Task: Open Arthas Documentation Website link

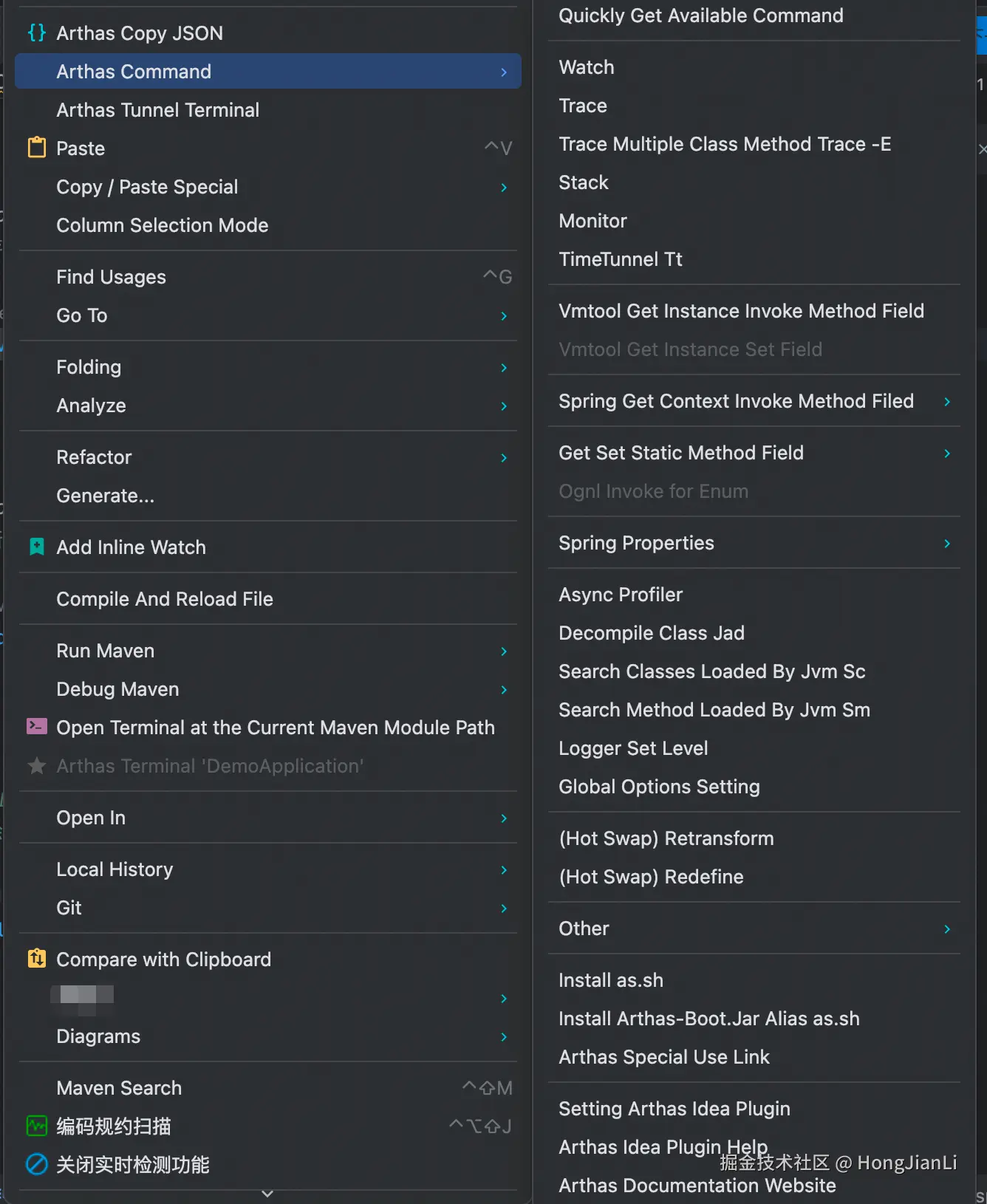Action: [x=697, y=1186]
